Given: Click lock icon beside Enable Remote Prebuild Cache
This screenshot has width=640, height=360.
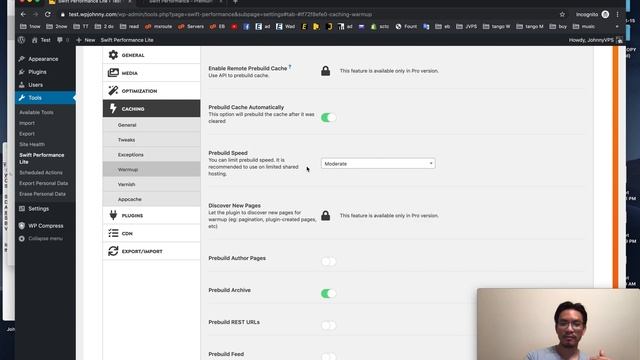Looking at the screenshot, I should 325,71.
